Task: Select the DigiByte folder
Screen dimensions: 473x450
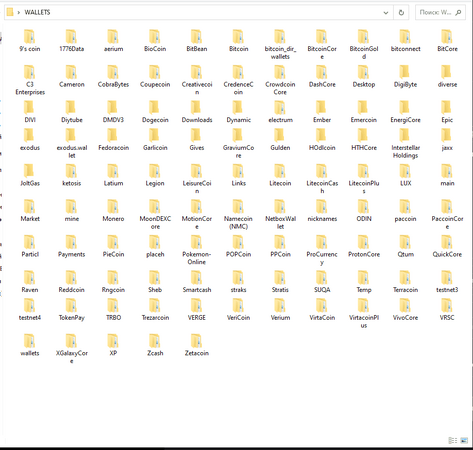Action: (405, 77)
